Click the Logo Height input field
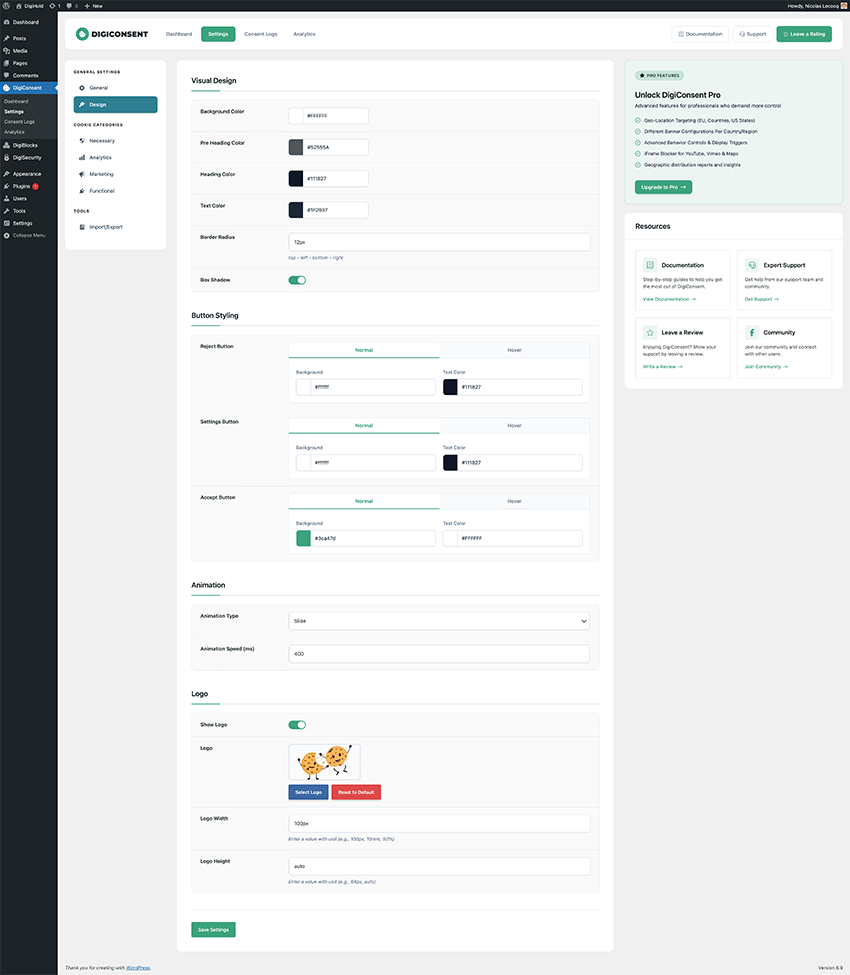Viewport: 850px width, 975px height. pyautogui.click(x=439, y=866)
